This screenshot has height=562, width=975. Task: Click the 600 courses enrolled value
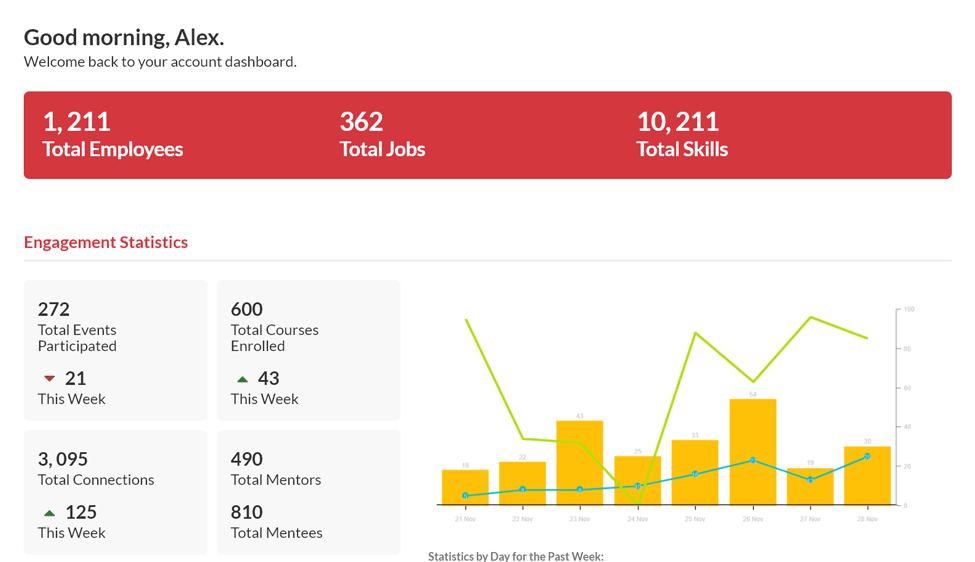click(x=247, y=309)
